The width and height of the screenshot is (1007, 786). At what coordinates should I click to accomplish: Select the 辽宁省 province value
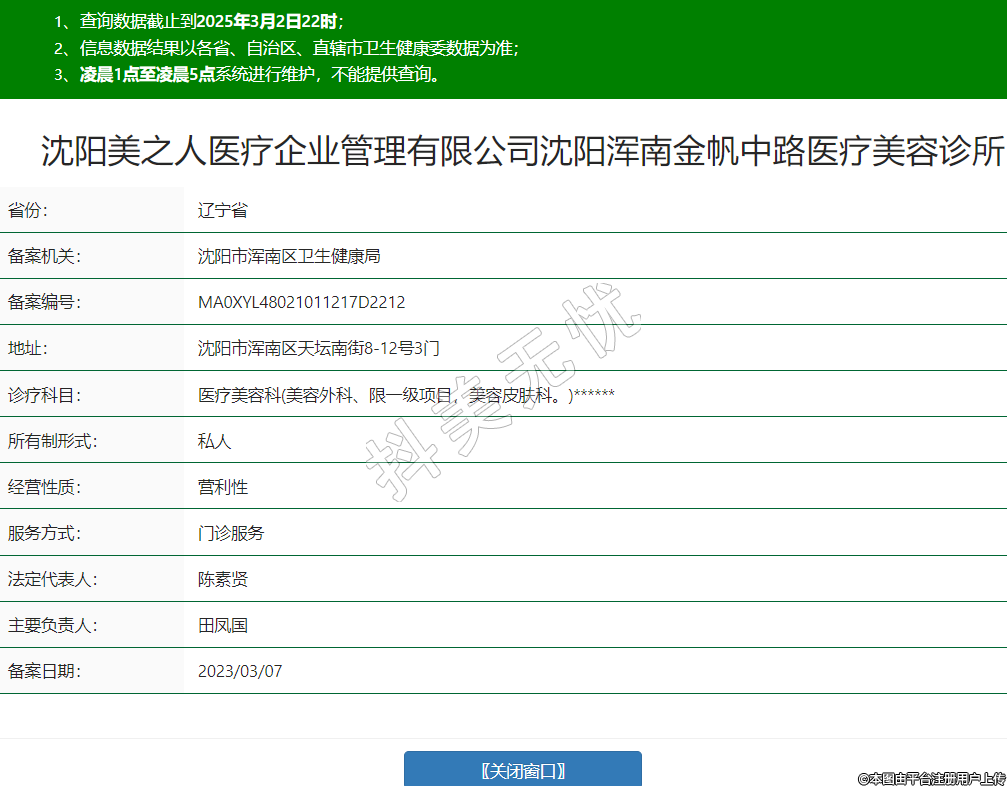[x=222, y=210]
